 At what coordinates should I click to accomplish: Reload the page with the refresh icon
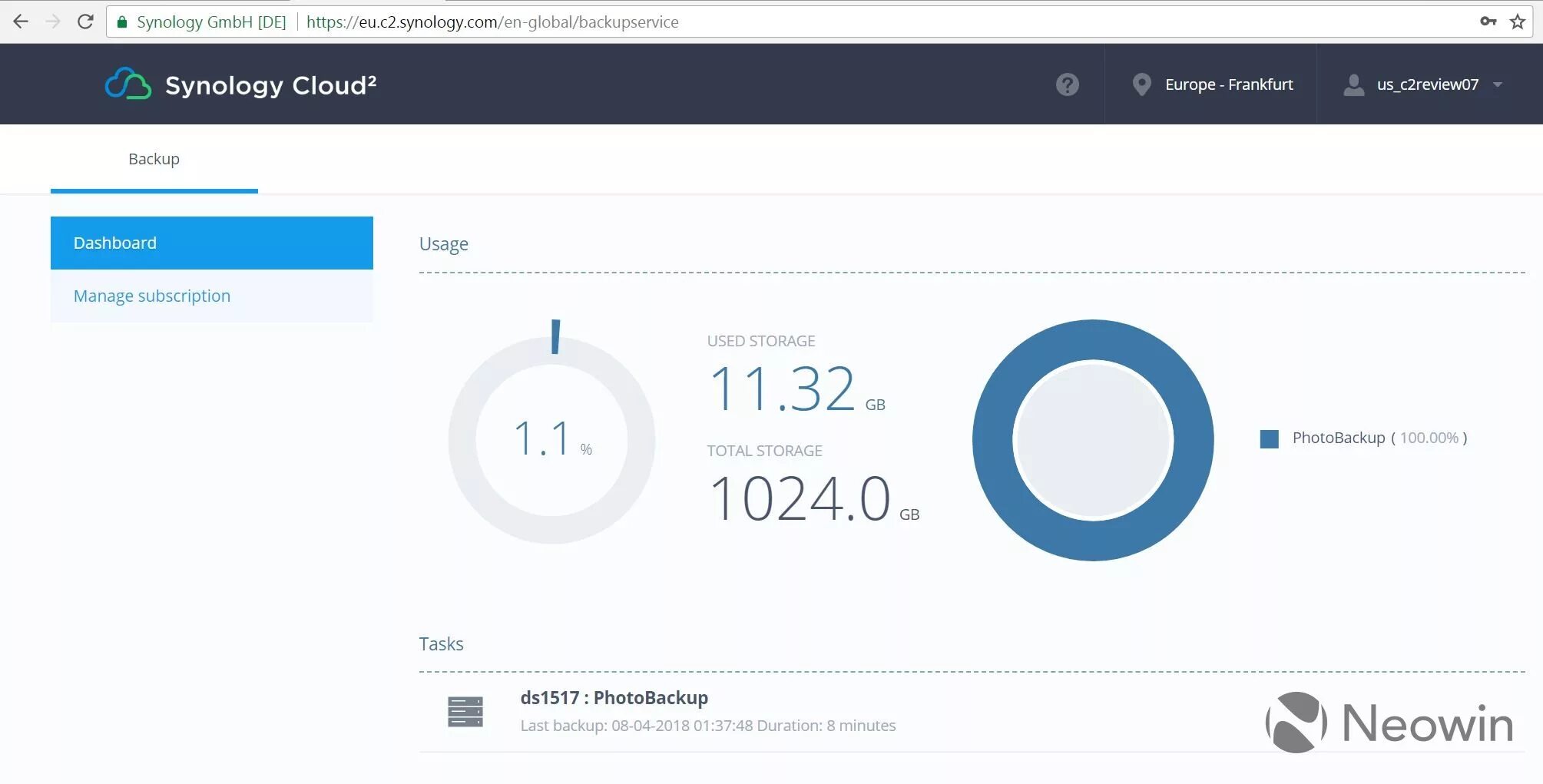coord(85,22)
